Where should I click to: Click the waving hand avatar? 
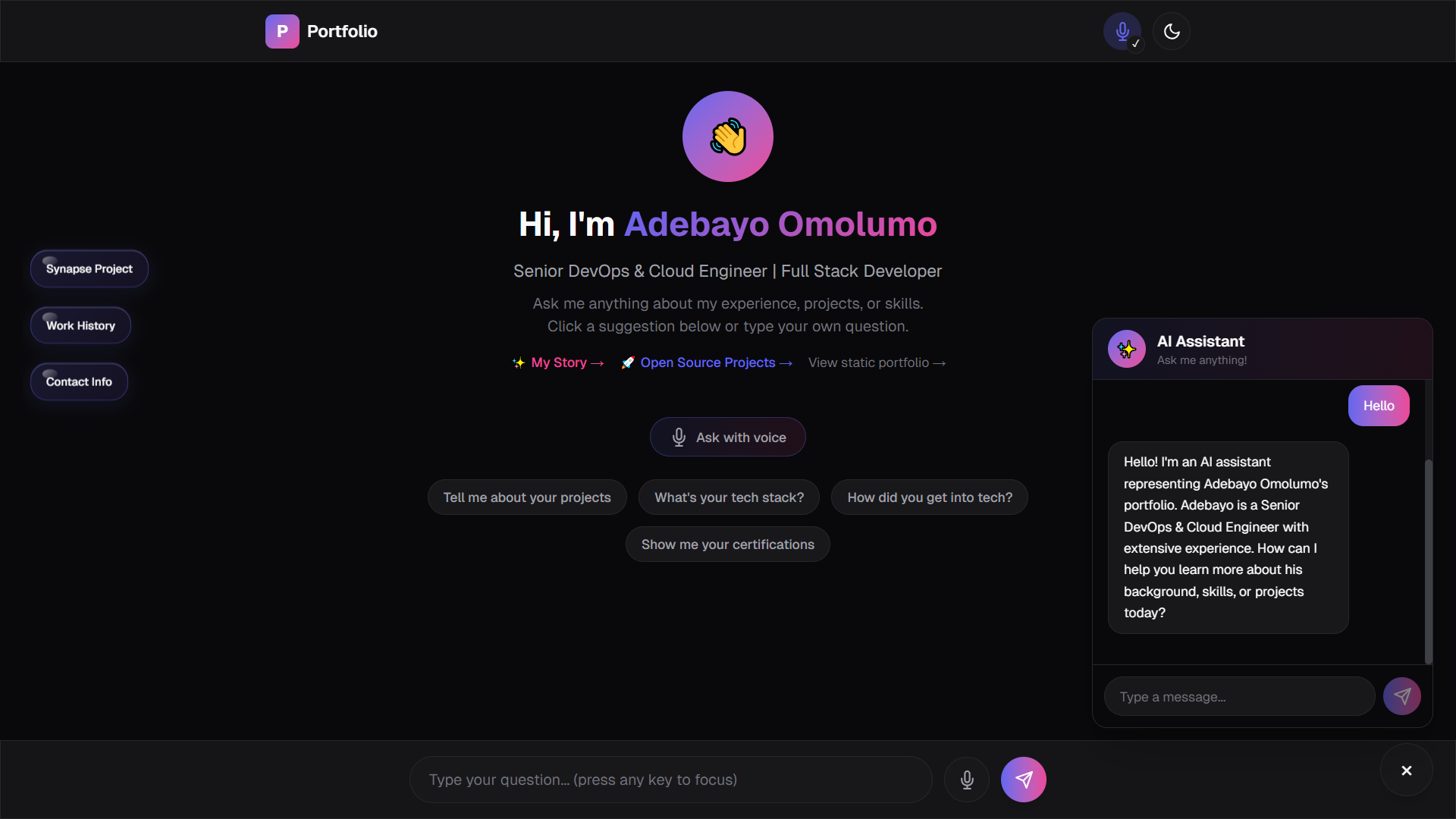pos(728,136)
